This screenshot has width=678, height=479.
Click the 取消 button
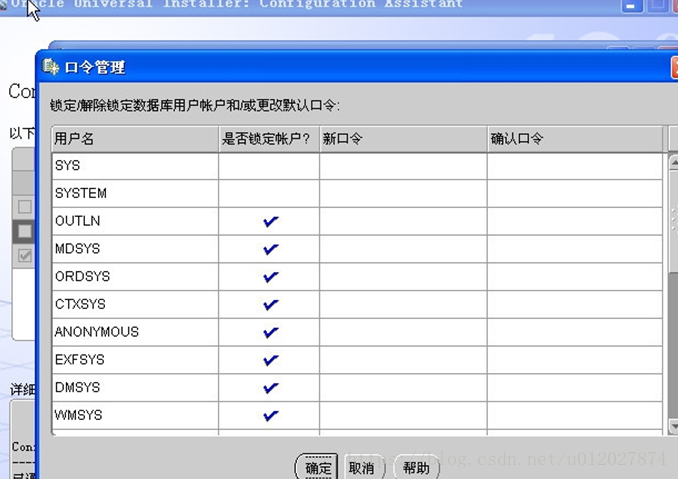point(364,467)
